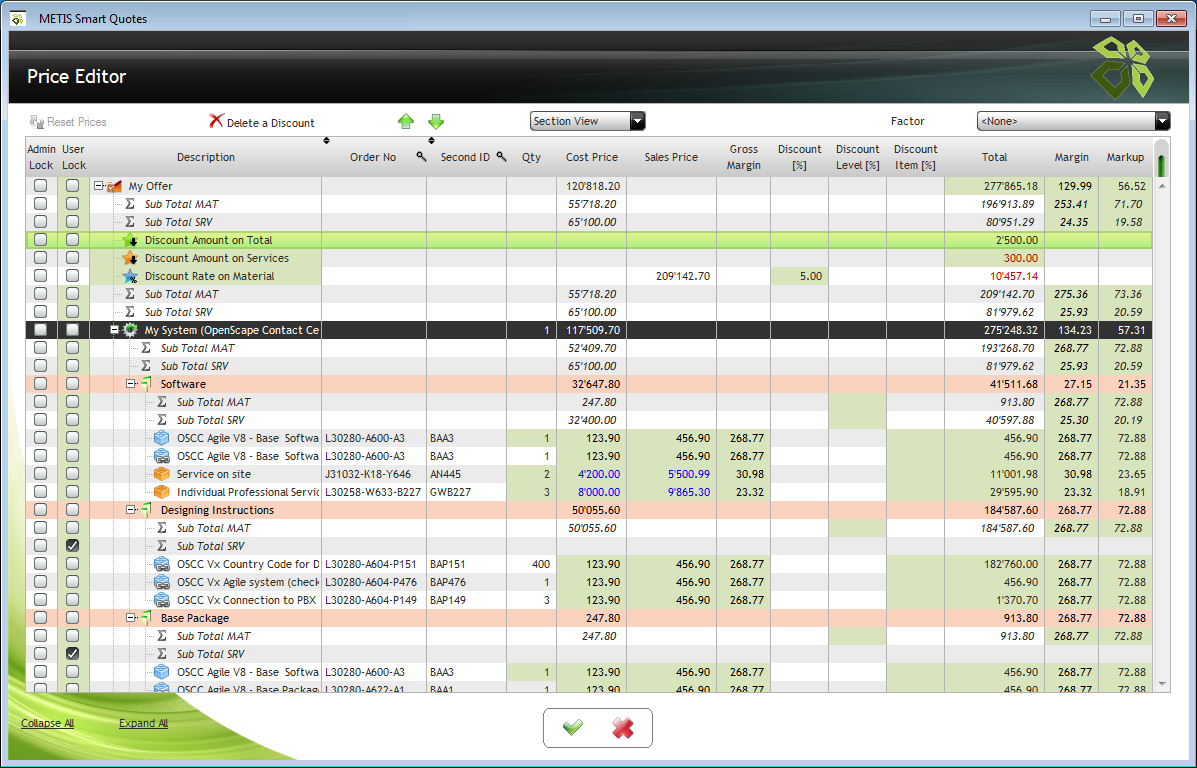Collapse the Designing Instructions section
Viewport: 1197px width, 768px height.
pyautogui.click(x=131, y=510)
